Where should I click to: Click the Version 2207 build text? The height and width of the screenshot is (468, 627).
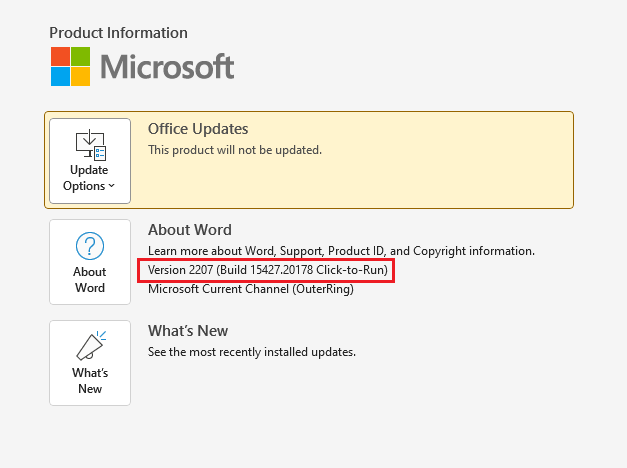[x=268, y=270]
